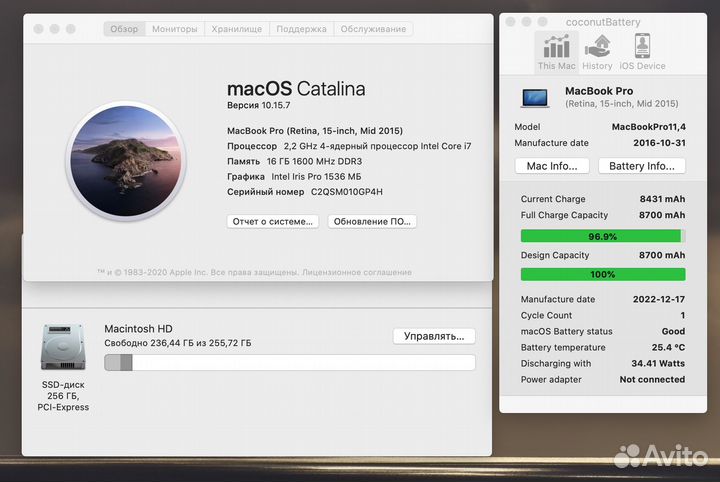Open Battery Info in coconutBattery

pos(641,166)
